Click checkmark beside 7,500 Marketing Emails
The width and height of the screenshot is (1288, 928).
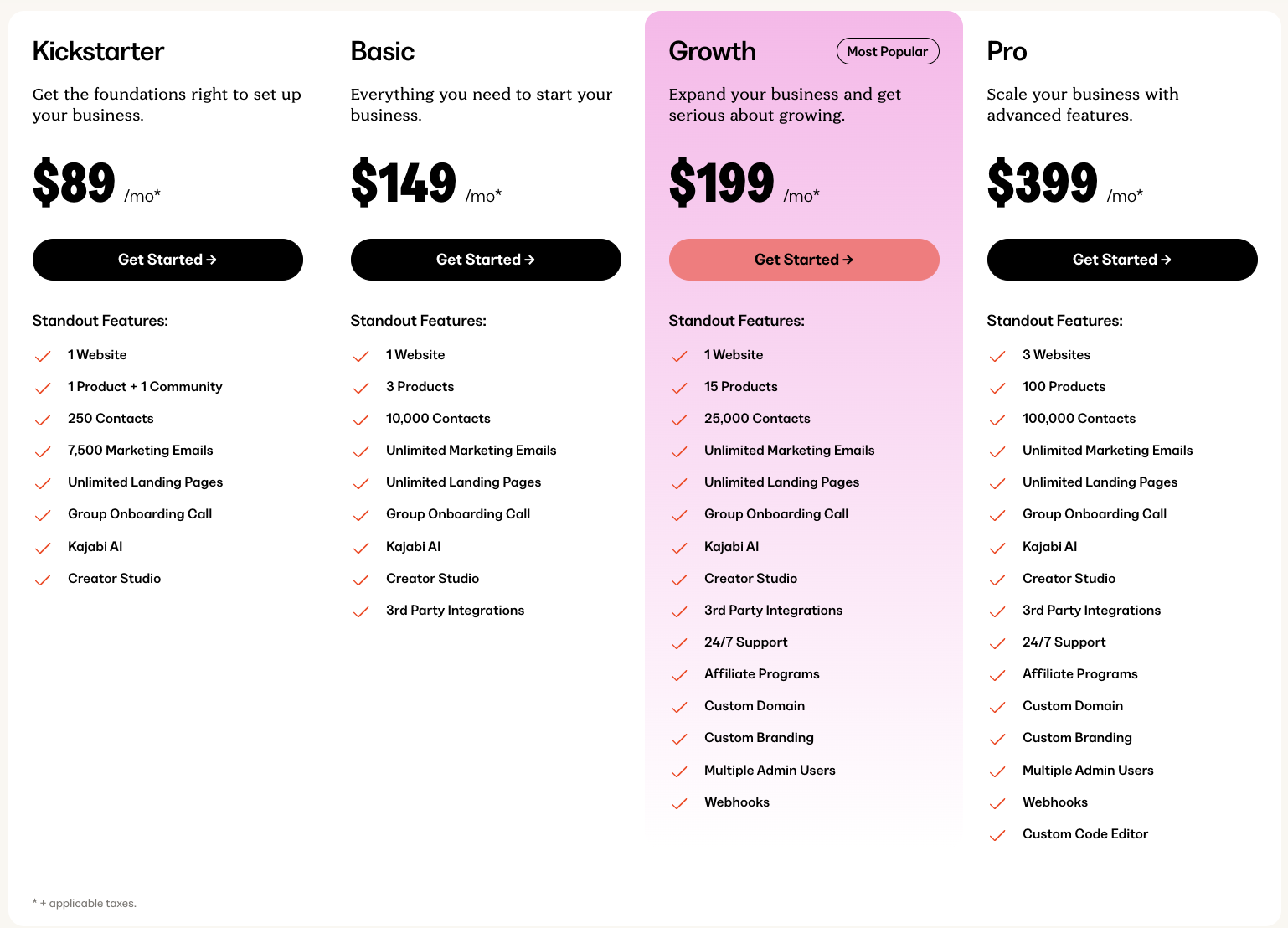click(43, 451)
